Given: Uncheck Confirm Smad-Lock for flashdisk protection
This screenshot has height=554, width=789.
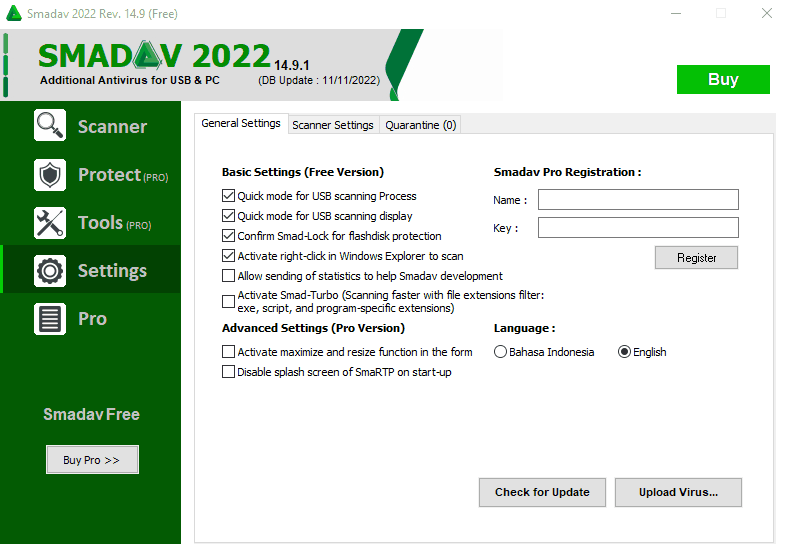Looking at the screenshot, I should pos(228,235).
